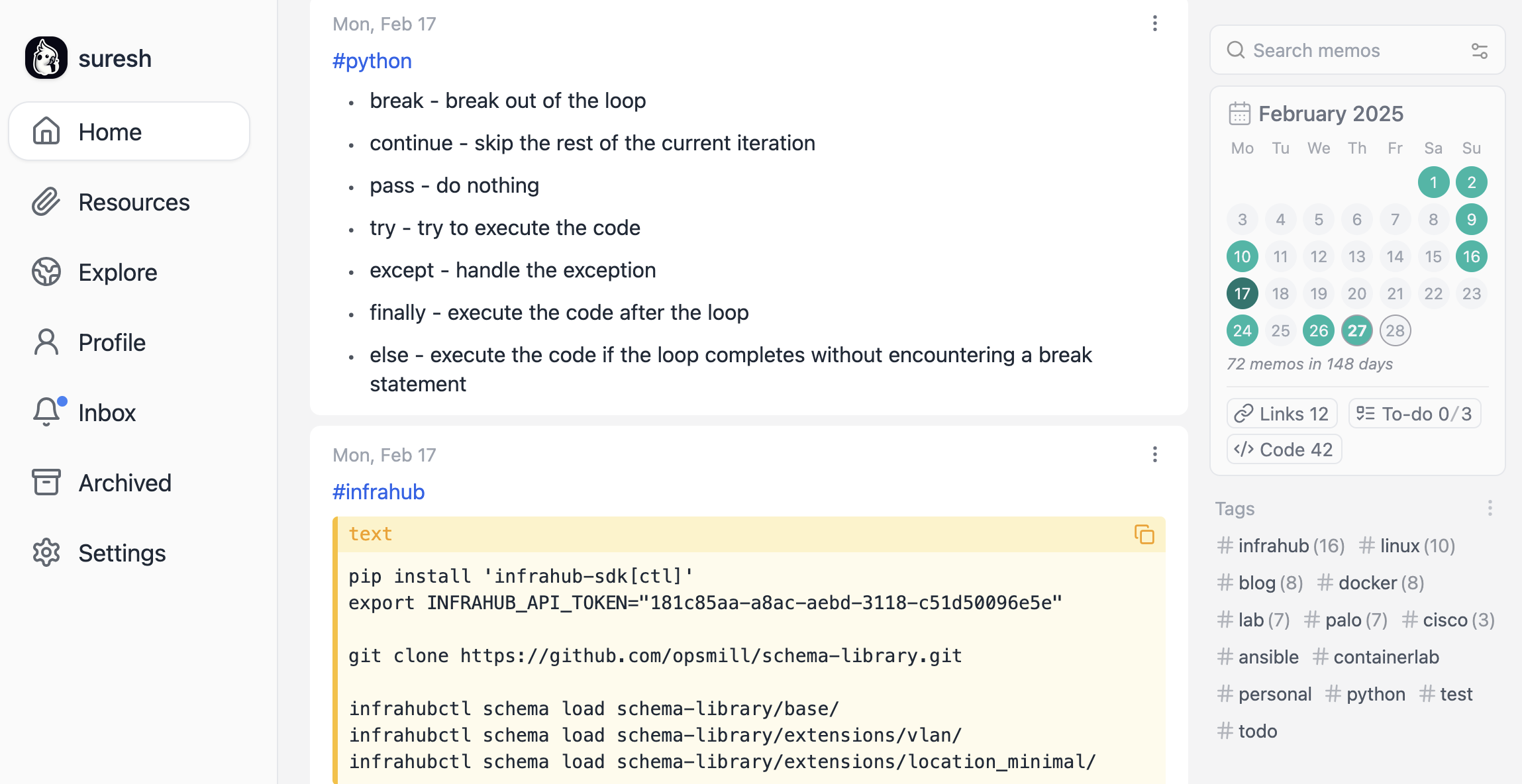Toggle the Links 12 filter
Viewport: 1522px width, 784px height.
(1282, 414)
